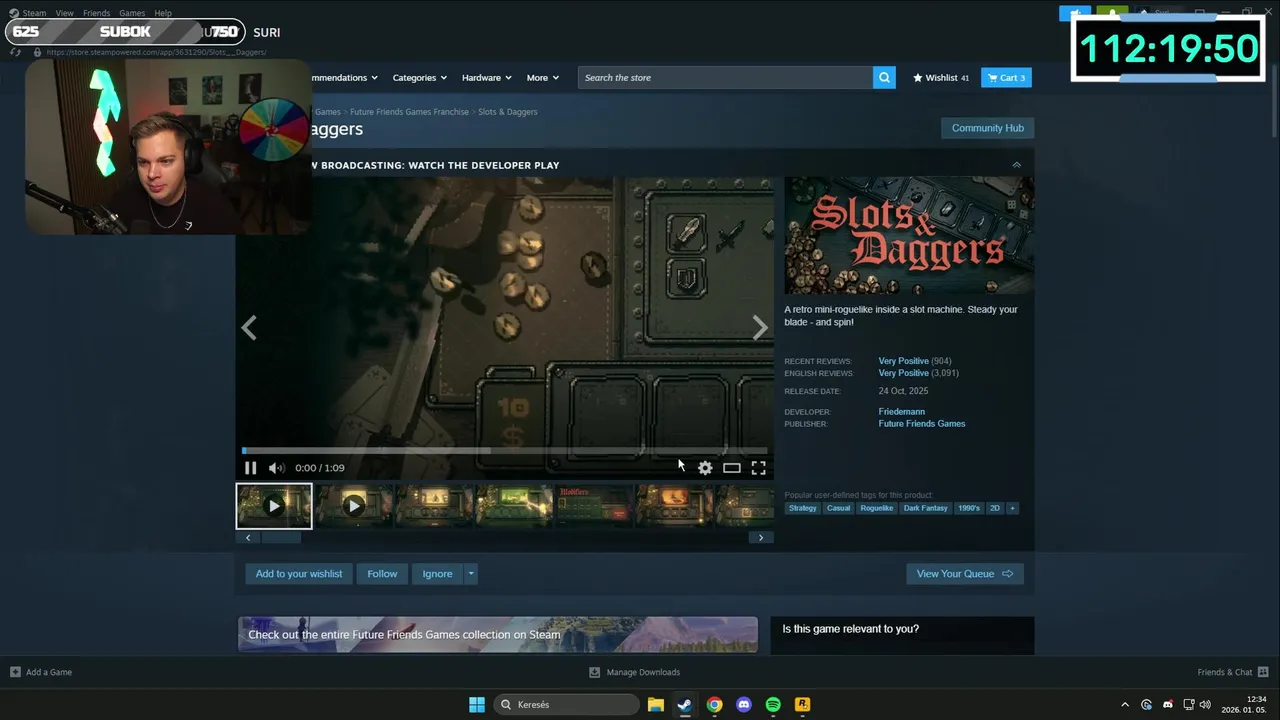Open English reviews Very Positive link

pos(903,373)
